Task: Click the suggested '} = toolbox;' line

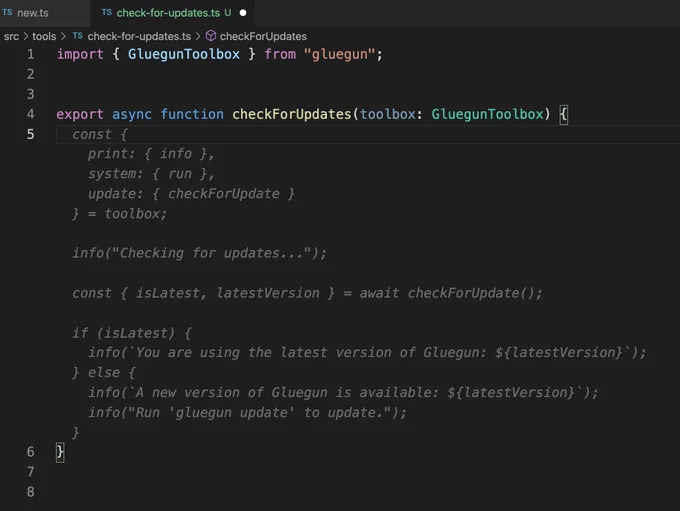Action: (119, 213)
